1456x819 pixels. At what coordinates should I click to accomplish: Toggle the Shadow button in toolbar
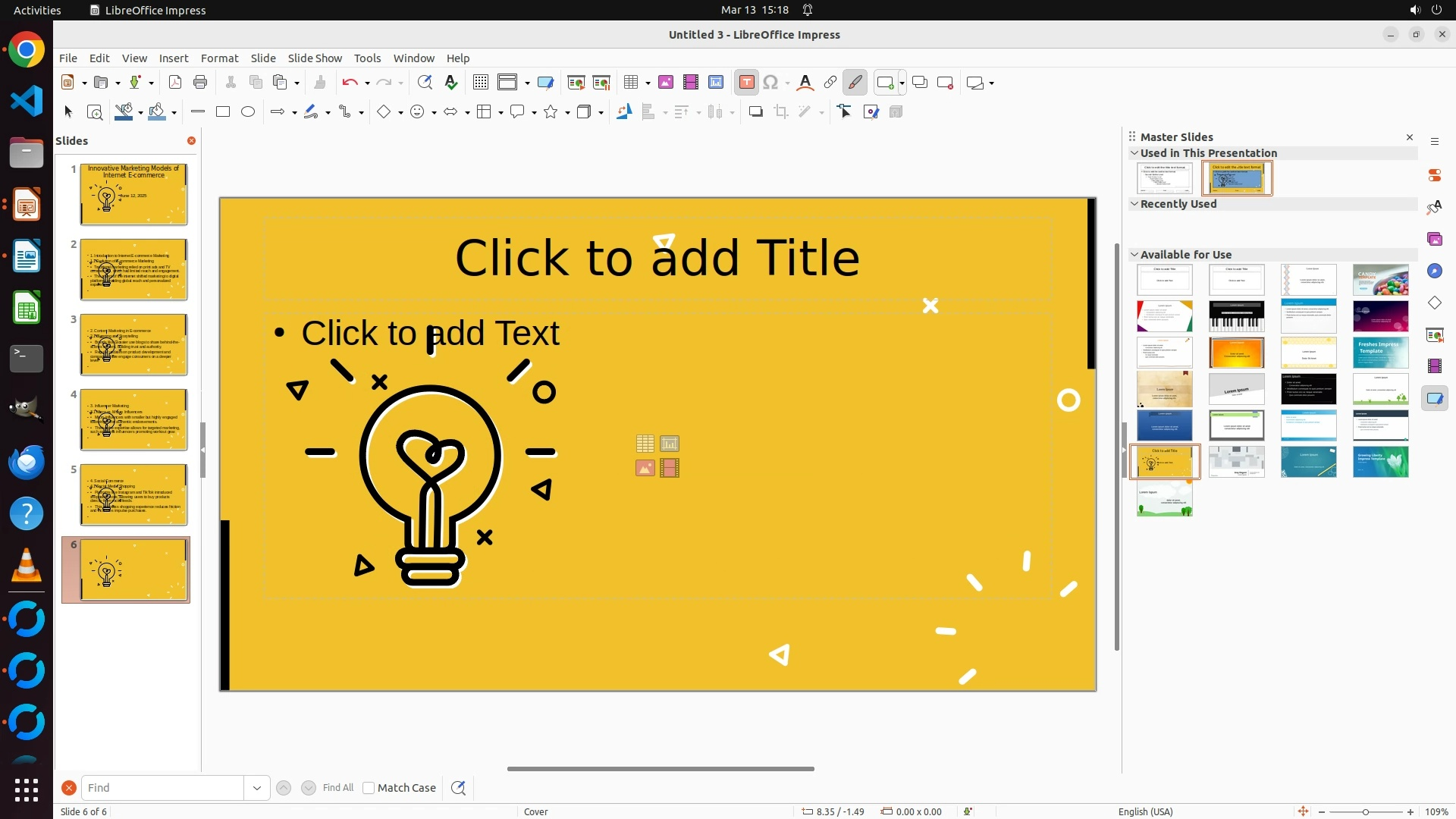(x=755, y=112)
